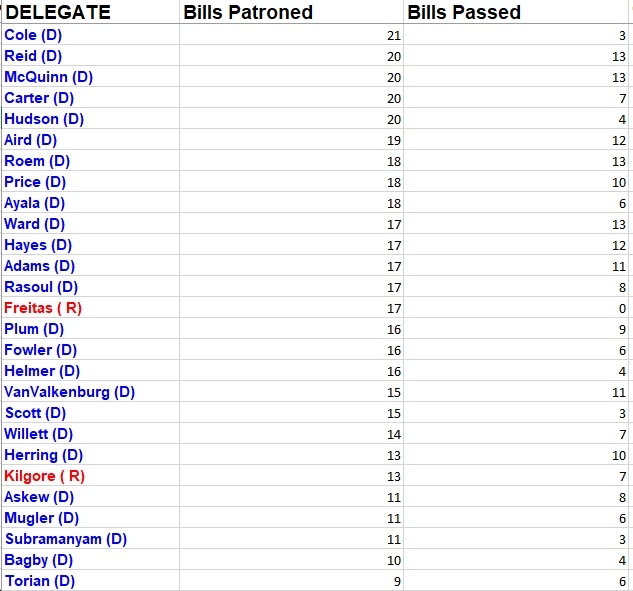
Task: Click the Subramanyam (D) name cell
Action: (90, 538)
